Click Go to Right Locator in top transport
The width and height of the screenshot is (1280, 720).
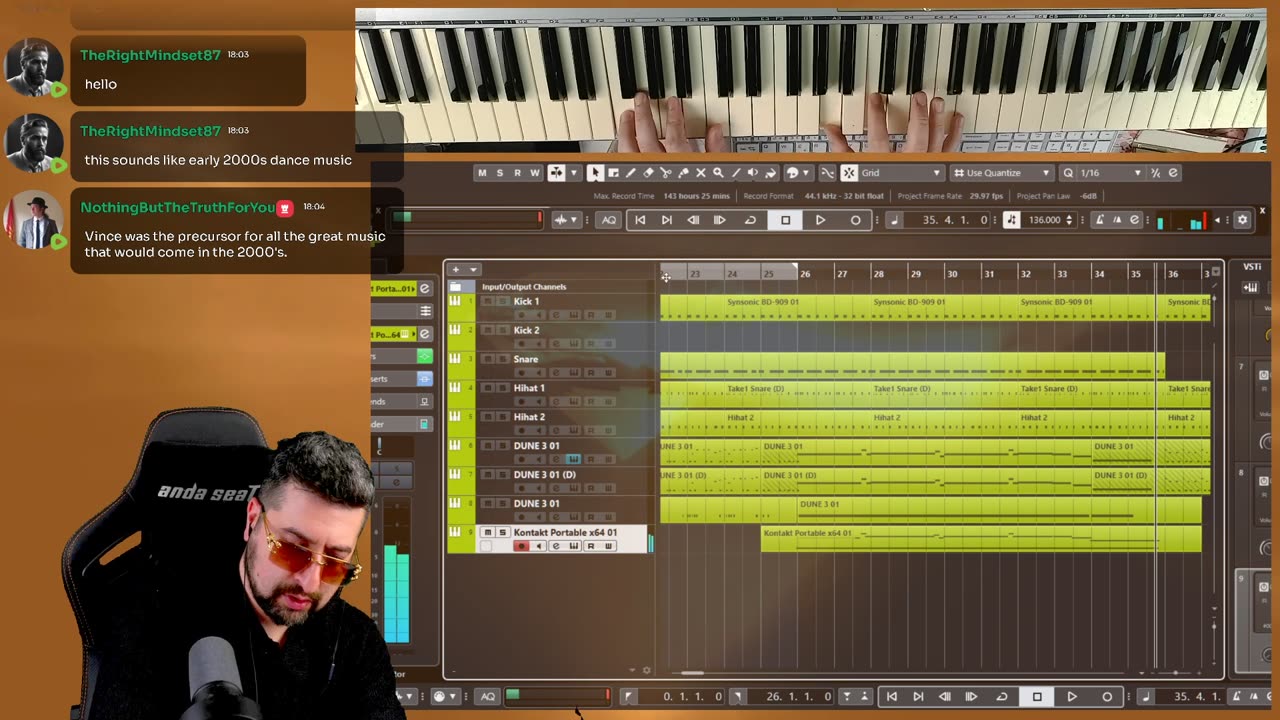(x=667, y=220)
